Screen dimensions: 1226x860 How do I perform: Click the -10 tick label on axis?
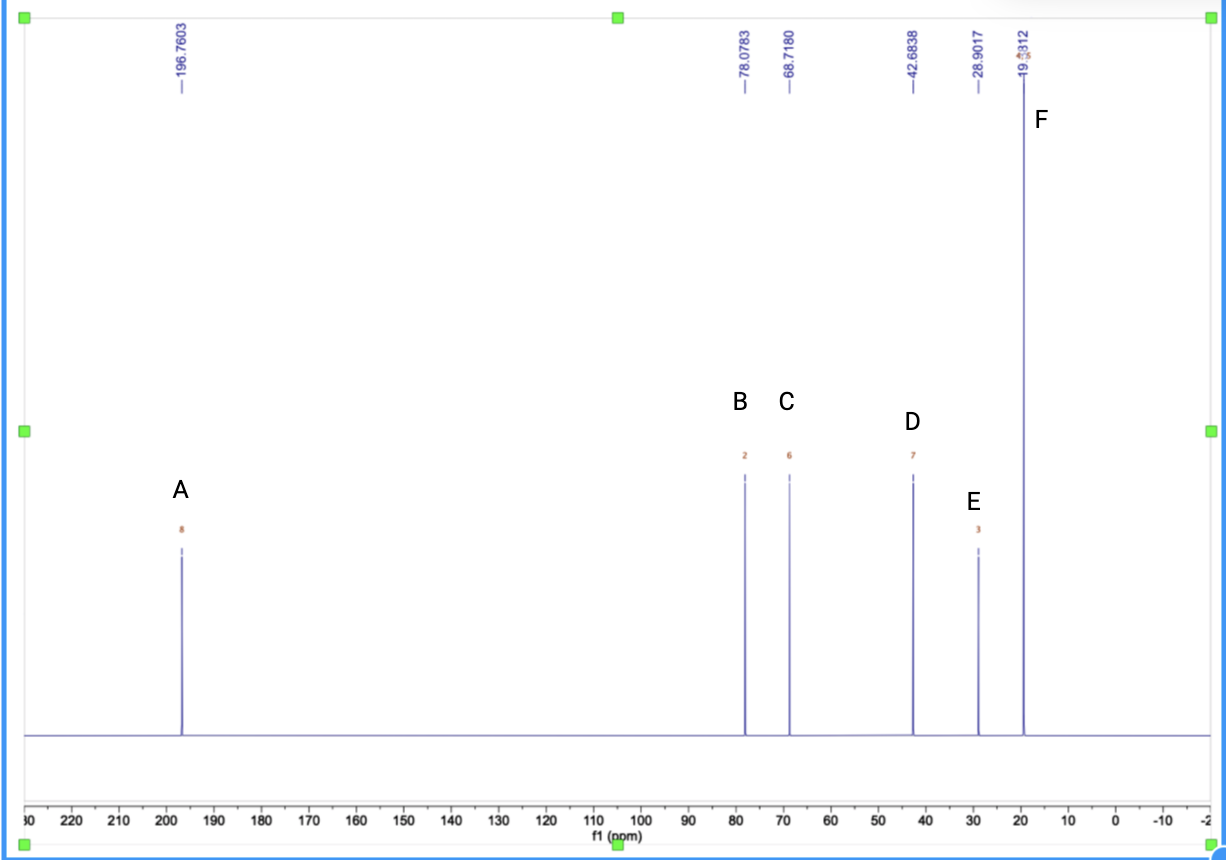pos(1161,822)
